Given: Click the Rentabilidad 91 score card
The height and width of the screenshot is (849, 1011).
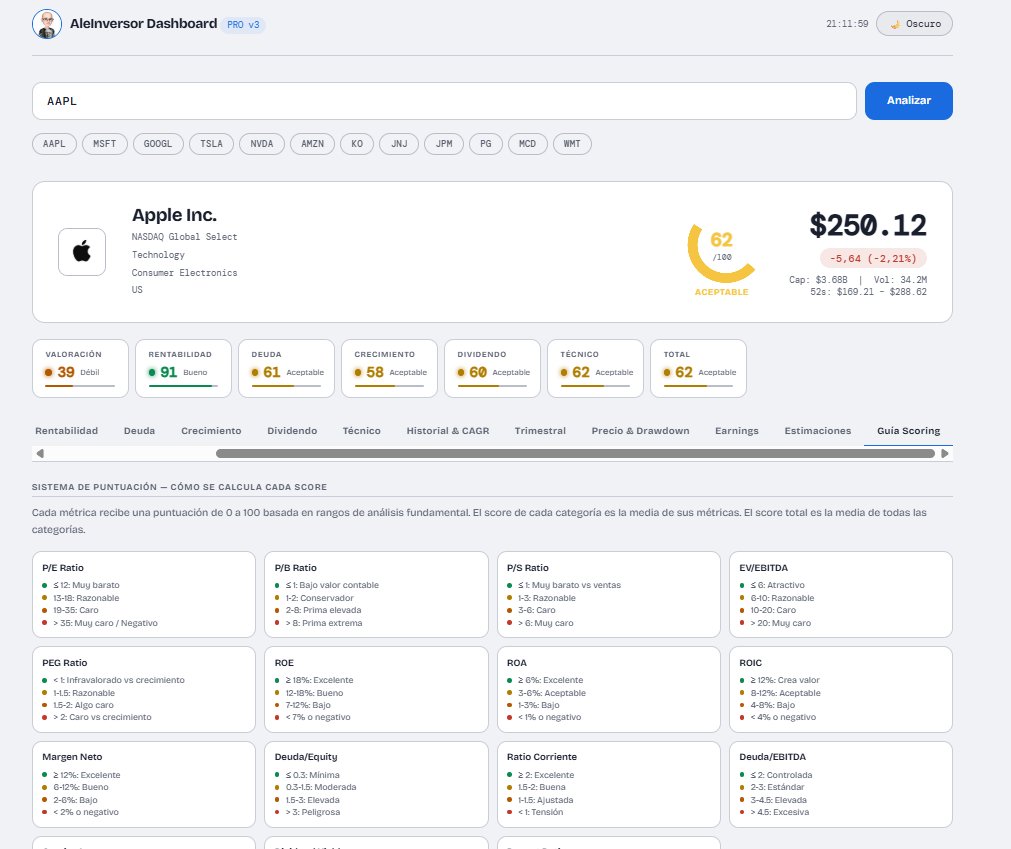Looking at the screenshot, I should pos(184,368).
